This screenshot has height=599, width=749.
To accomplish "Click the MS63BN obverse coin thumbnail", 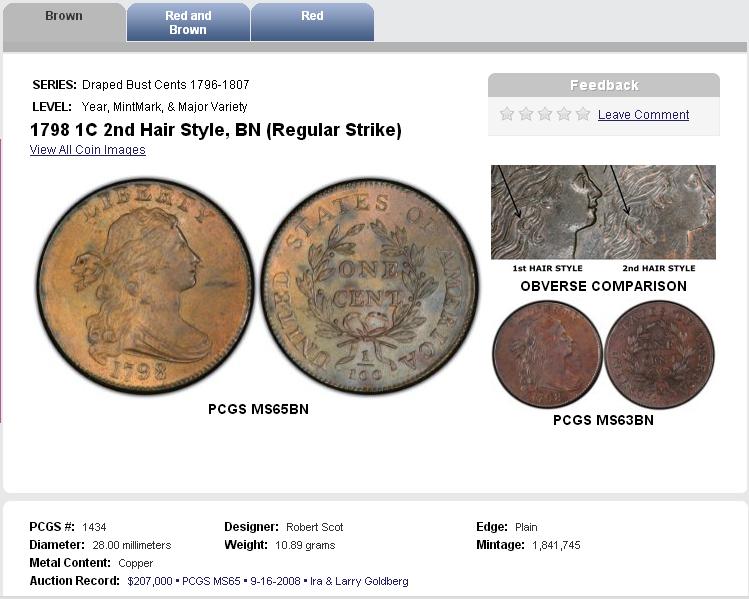I will [x=547, y=354].
